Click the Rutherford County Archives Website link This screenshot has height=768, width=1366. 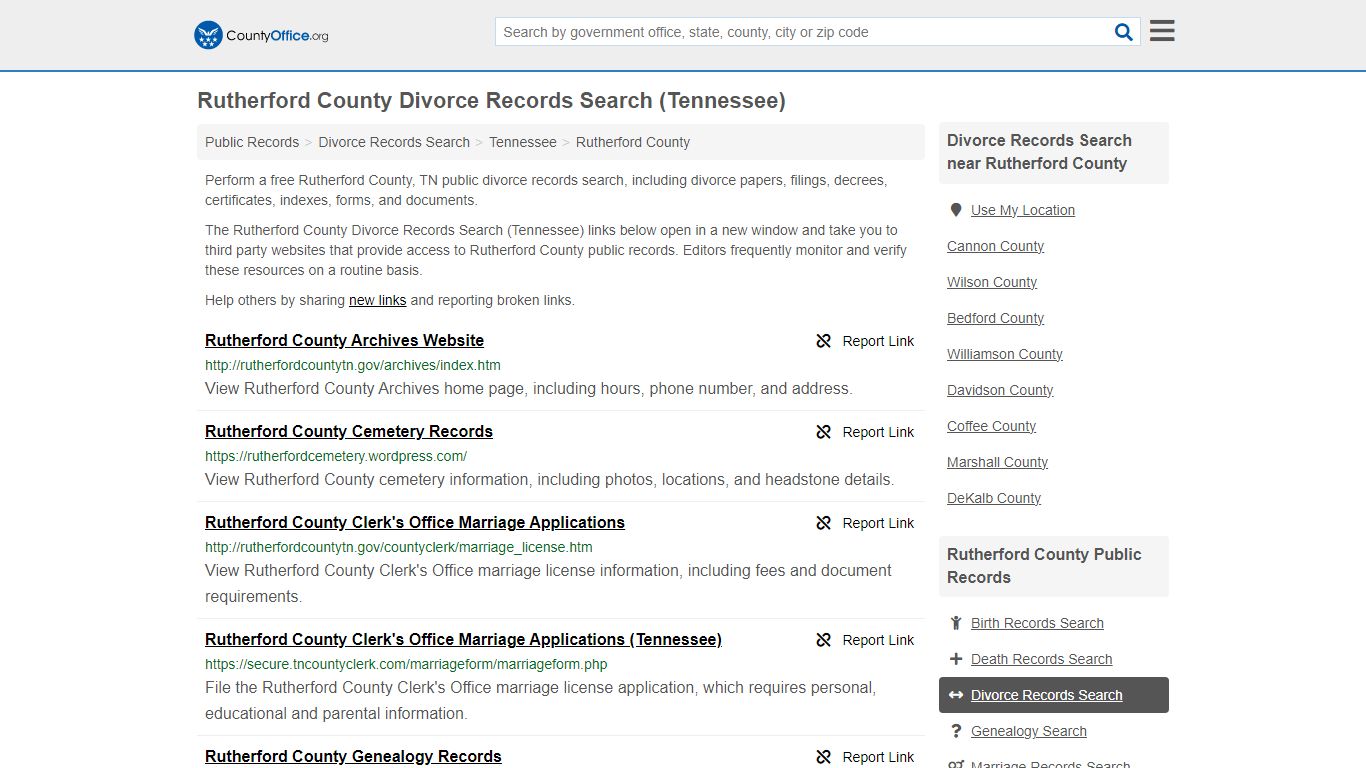344,340
